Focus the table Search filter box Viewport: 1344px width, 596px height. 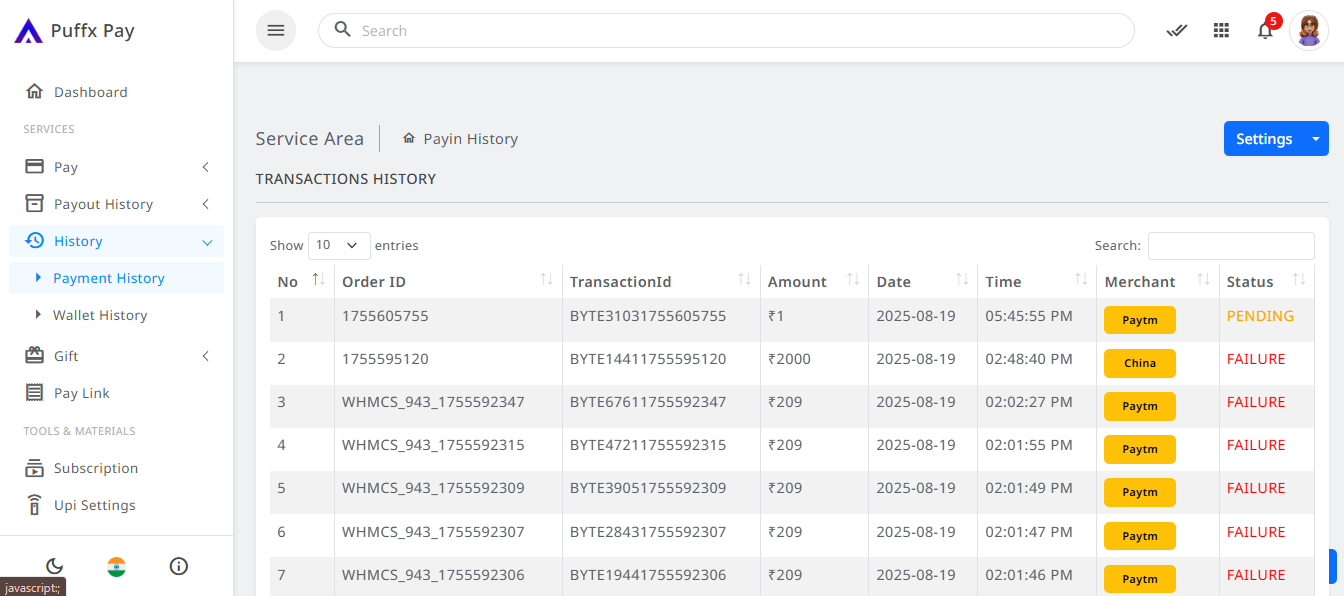1231,245
